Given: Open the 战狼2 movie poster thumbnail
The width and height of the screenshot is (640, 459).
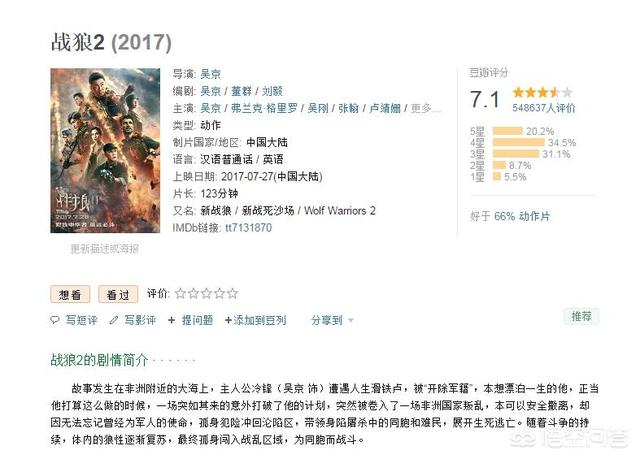Looking at the screenshot, I should tap(104, 150).
